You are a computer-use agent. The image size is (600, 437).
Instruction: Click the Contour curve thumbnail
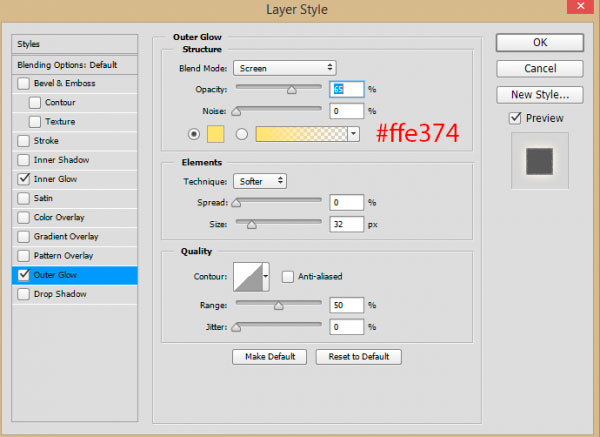tap(248, 277)
